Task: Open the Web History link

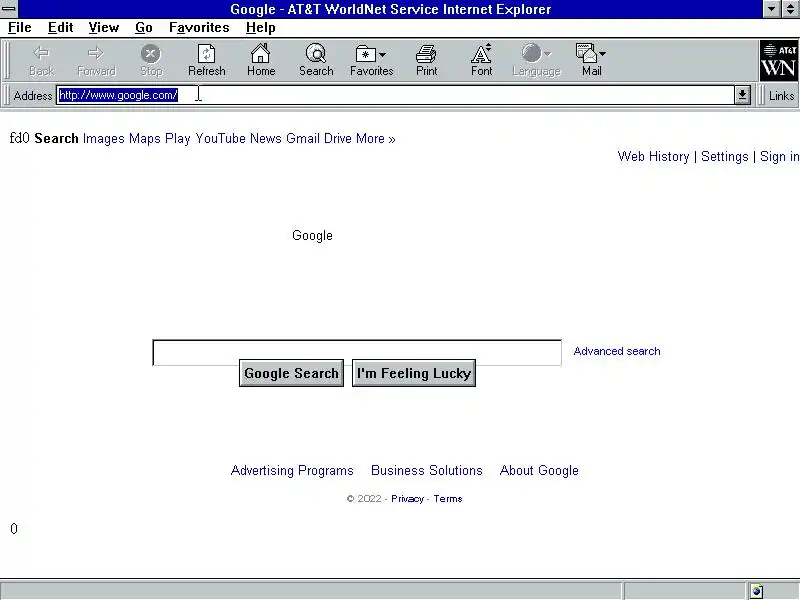Action: [x=654, y=157]
